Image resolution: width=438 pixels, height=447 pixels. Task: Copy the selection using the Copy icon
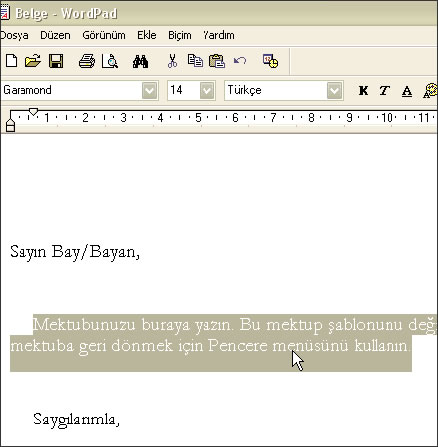[195, 61]
